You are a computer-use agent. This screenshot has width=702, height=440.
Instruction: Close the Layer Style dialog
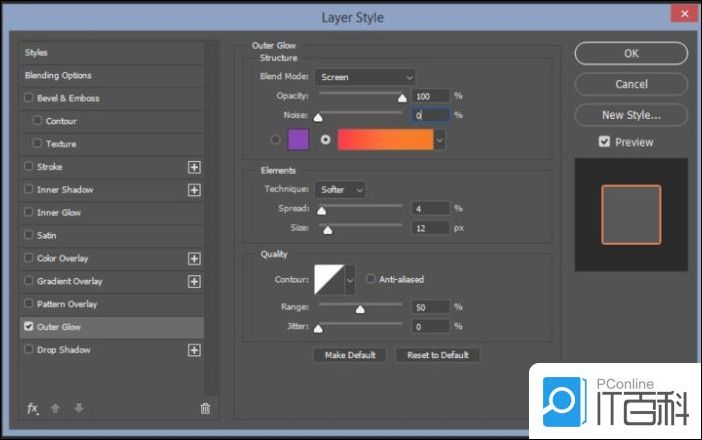[684, 13]
